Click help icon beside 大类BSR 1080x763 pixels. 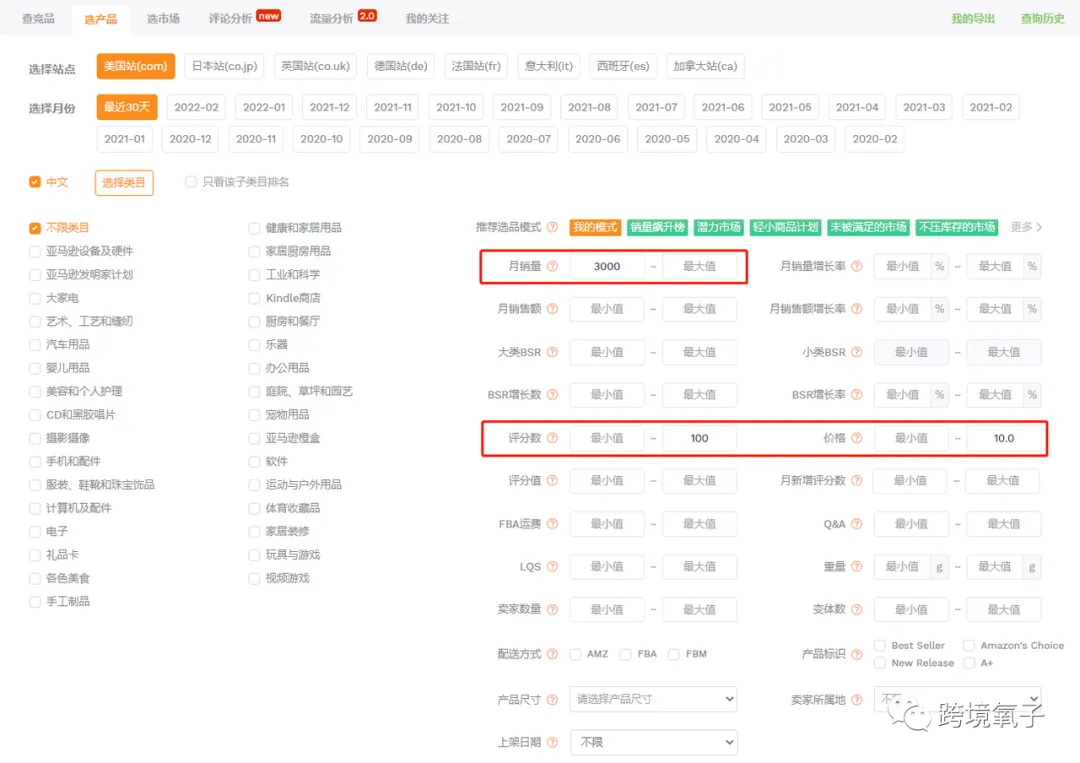click(552, 352)
